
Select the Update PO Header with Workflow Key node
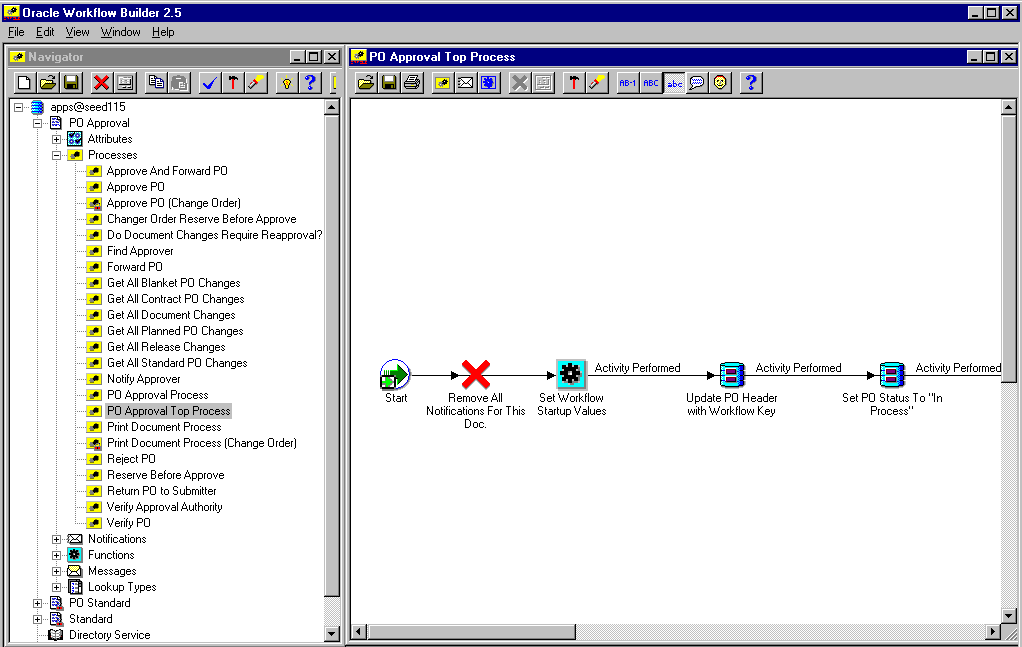731,375
